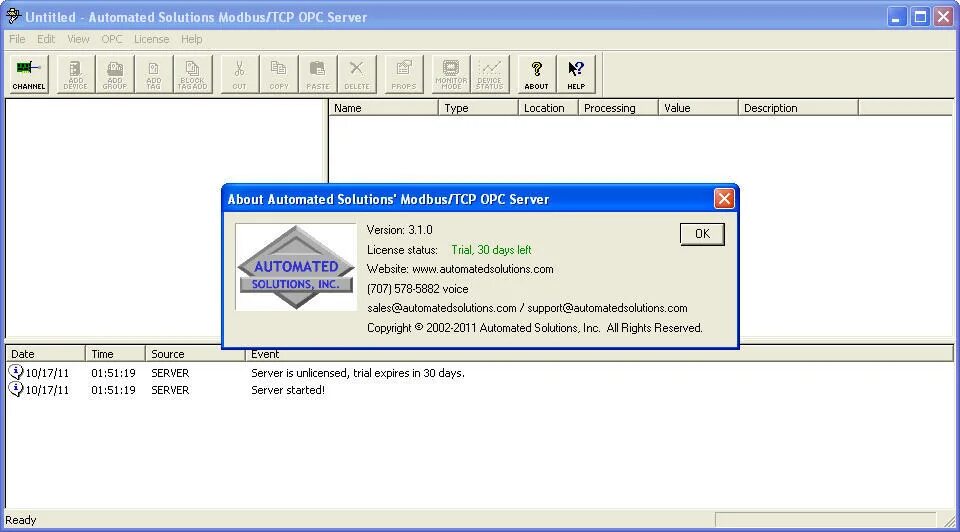Image resolution: width=960 pixels, height=532 pixels.
Task: Open the Edit menu
Action: (46, 39)
